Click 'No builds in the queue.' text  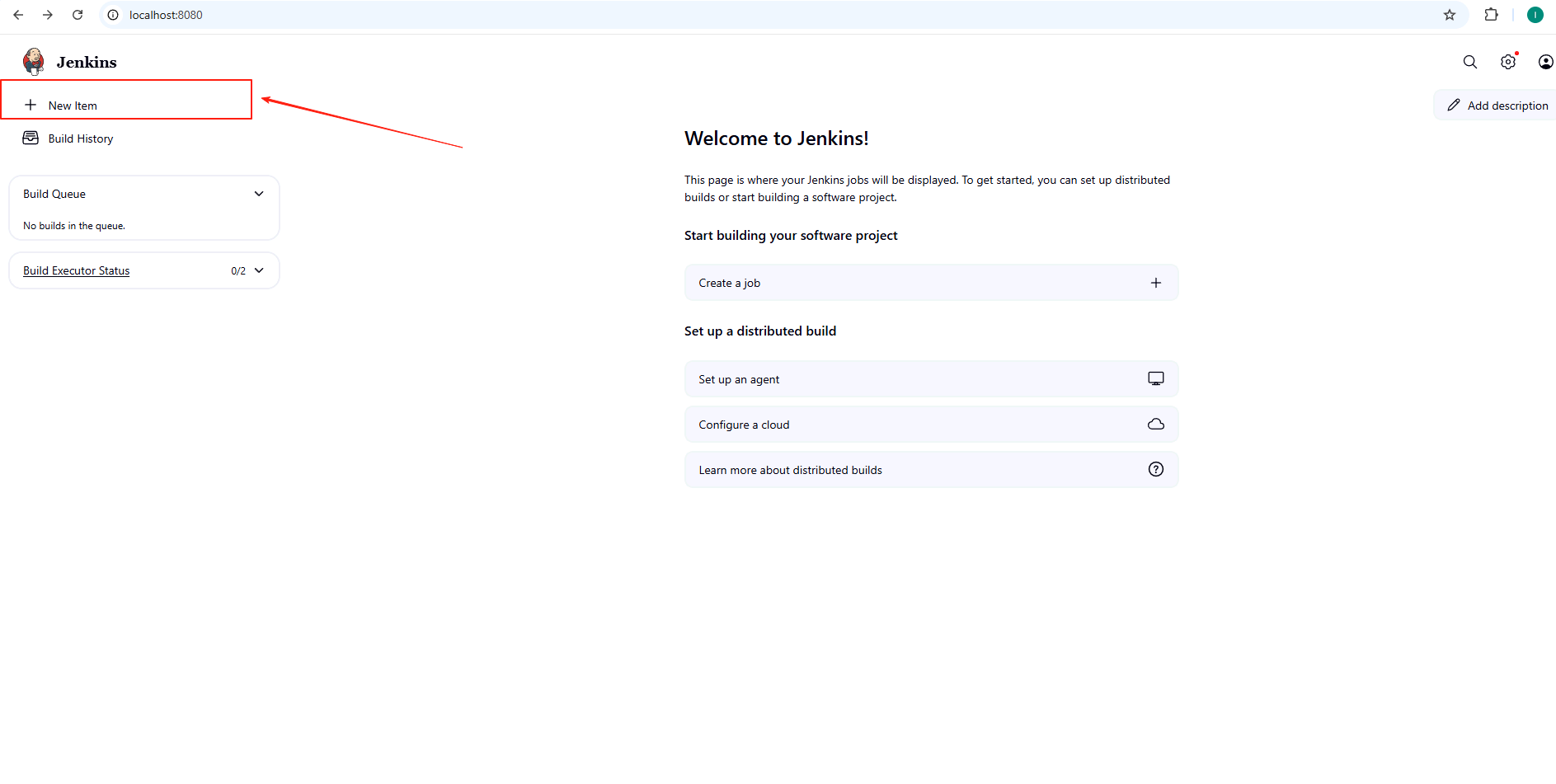pos(74,226)
